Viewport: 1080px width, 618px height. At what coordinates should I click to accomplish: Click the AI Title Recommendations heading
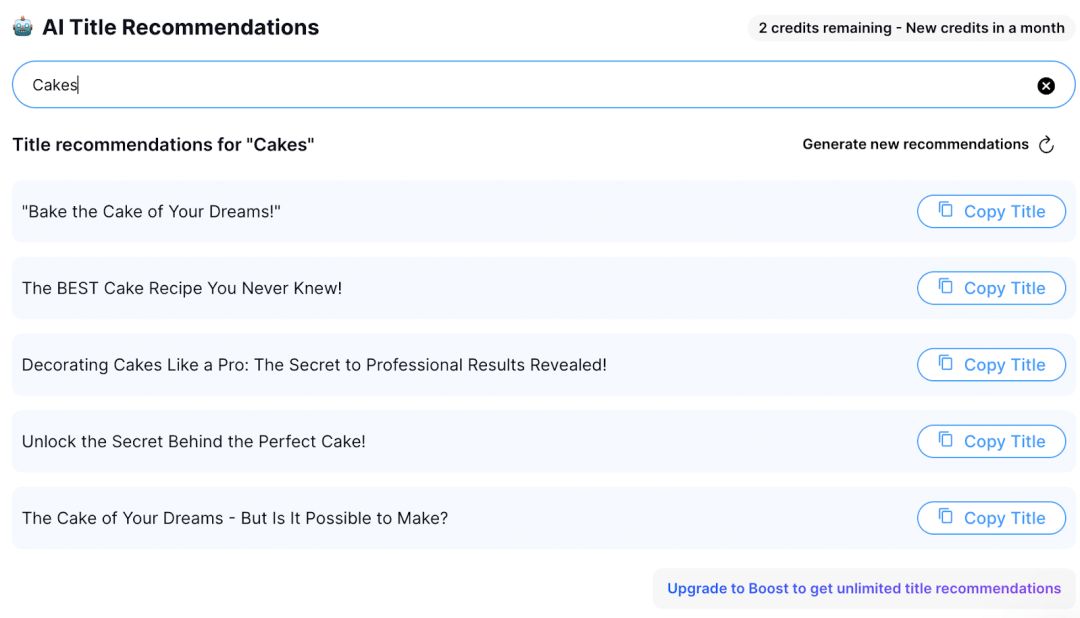click(180, 27)
